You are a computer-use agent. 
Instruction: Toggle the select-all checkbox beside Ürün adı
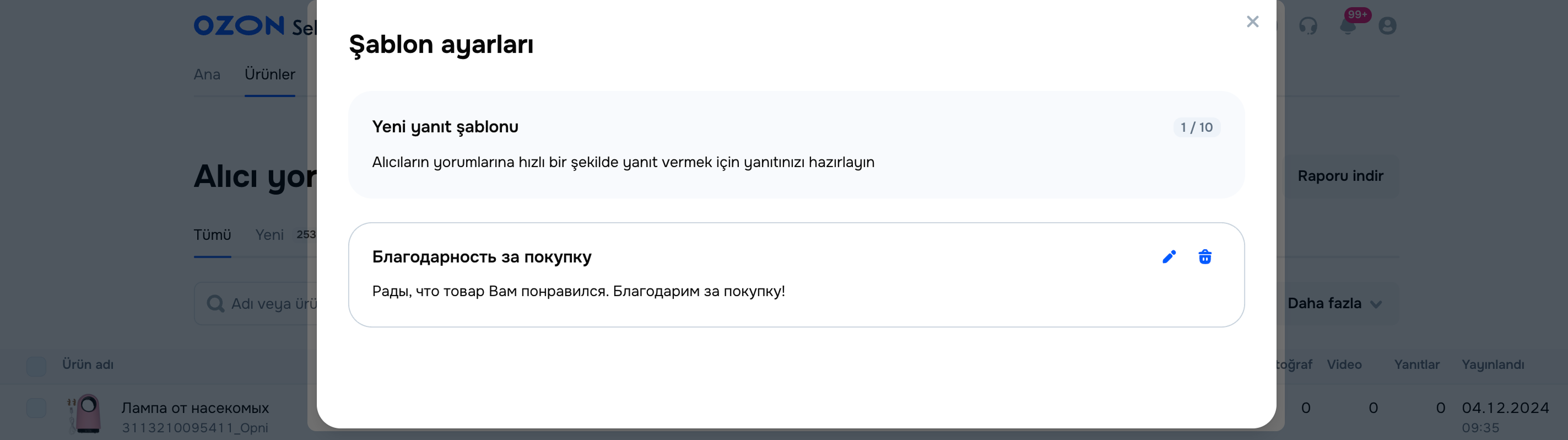tap(36, 366)
